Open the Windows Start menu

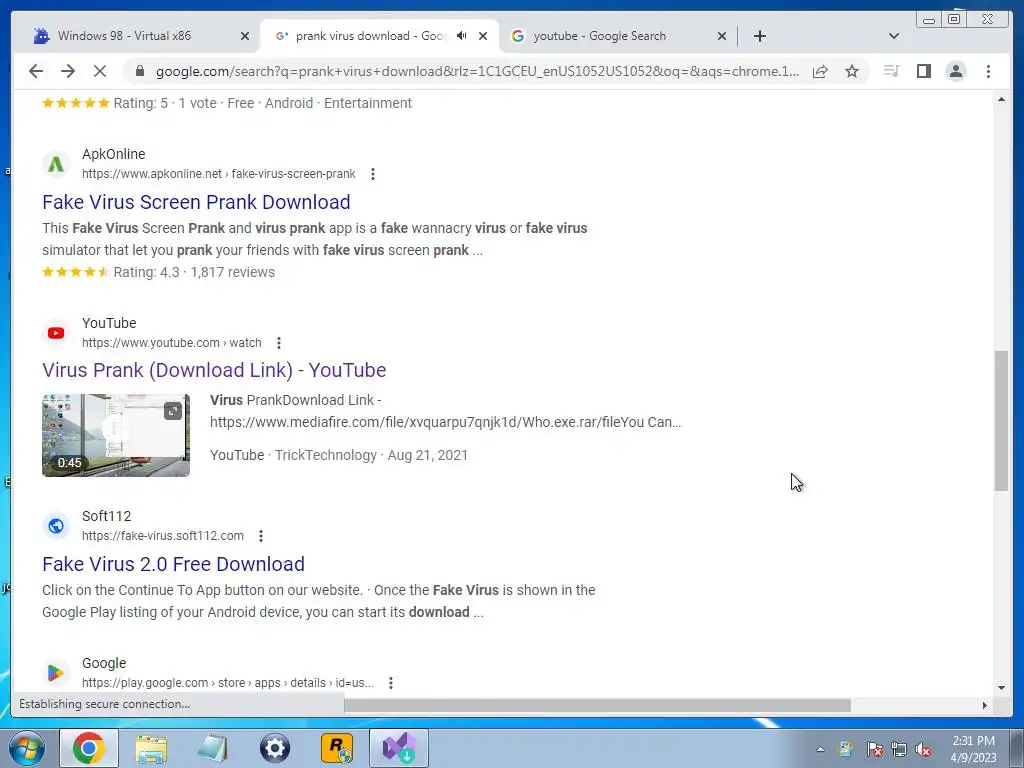point(27,748)
